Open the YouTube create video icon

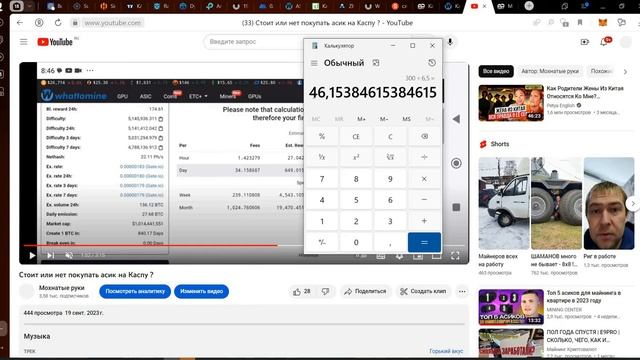pos(584,42)
